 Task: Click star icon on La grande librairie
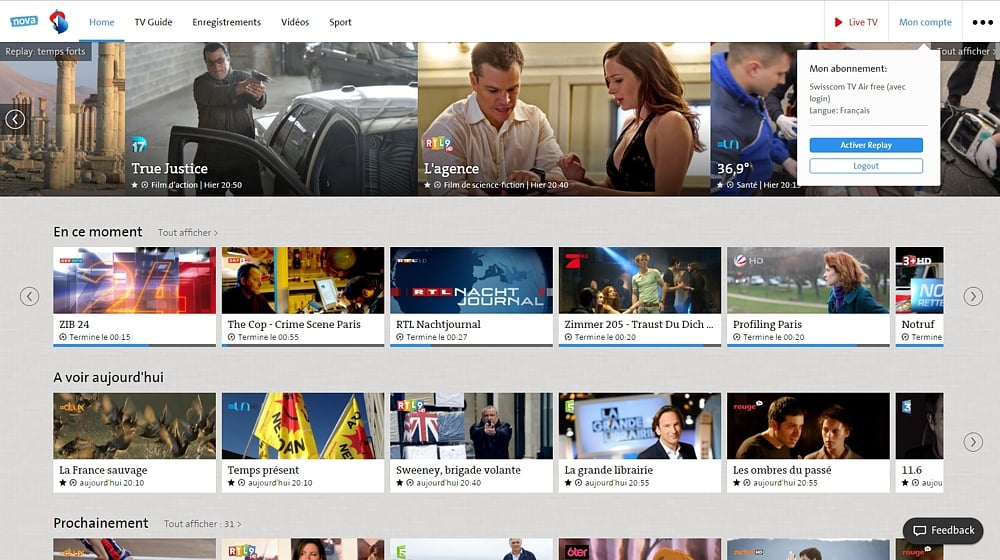568,483
